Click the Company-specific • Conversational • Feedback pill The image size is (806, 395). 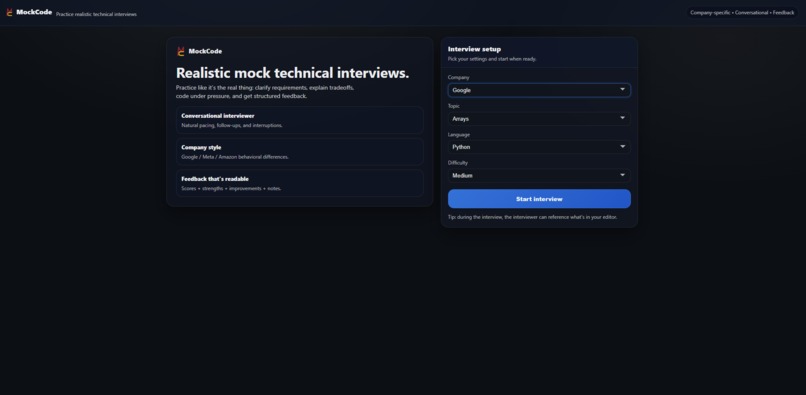coord(742,12)
